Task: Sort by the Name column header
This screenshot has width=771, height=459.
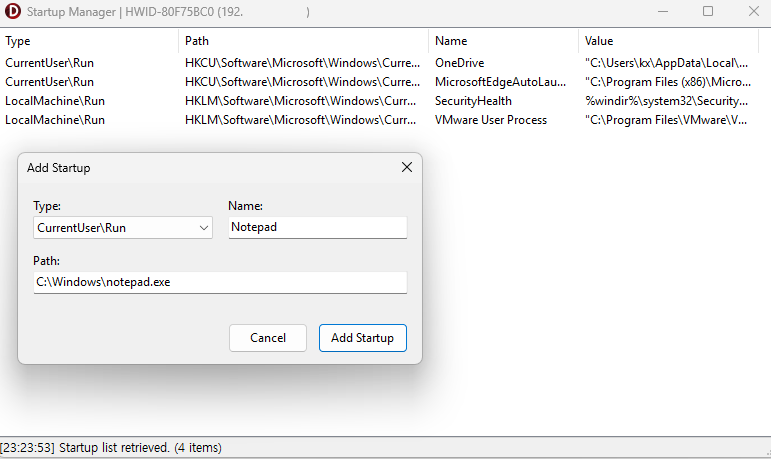Action: [x=504, y=41]
